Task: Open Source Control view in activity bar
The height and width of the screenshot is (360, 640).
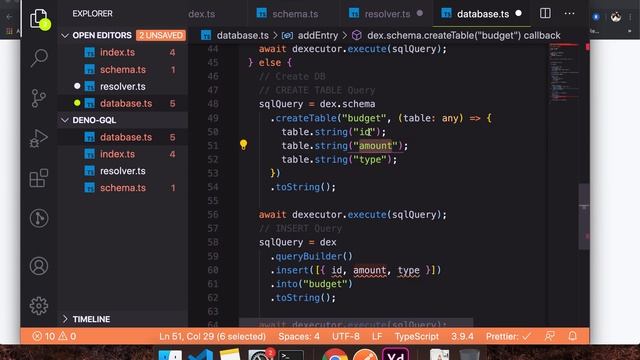Action: tap(39, 98)
